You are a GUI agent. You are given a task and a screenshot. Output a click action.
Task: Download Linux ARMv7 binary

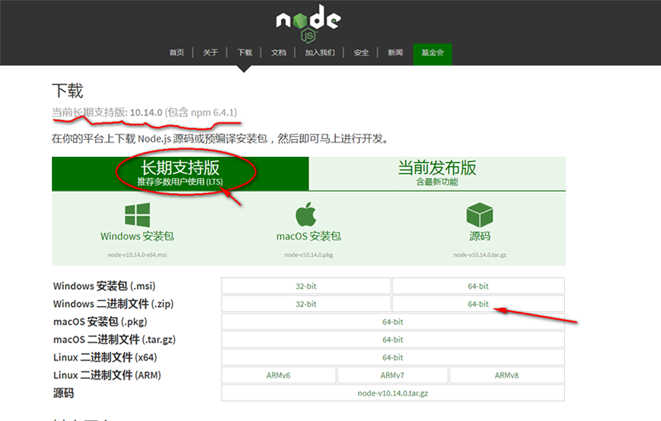pyautogui.click(x=392, y=375)
